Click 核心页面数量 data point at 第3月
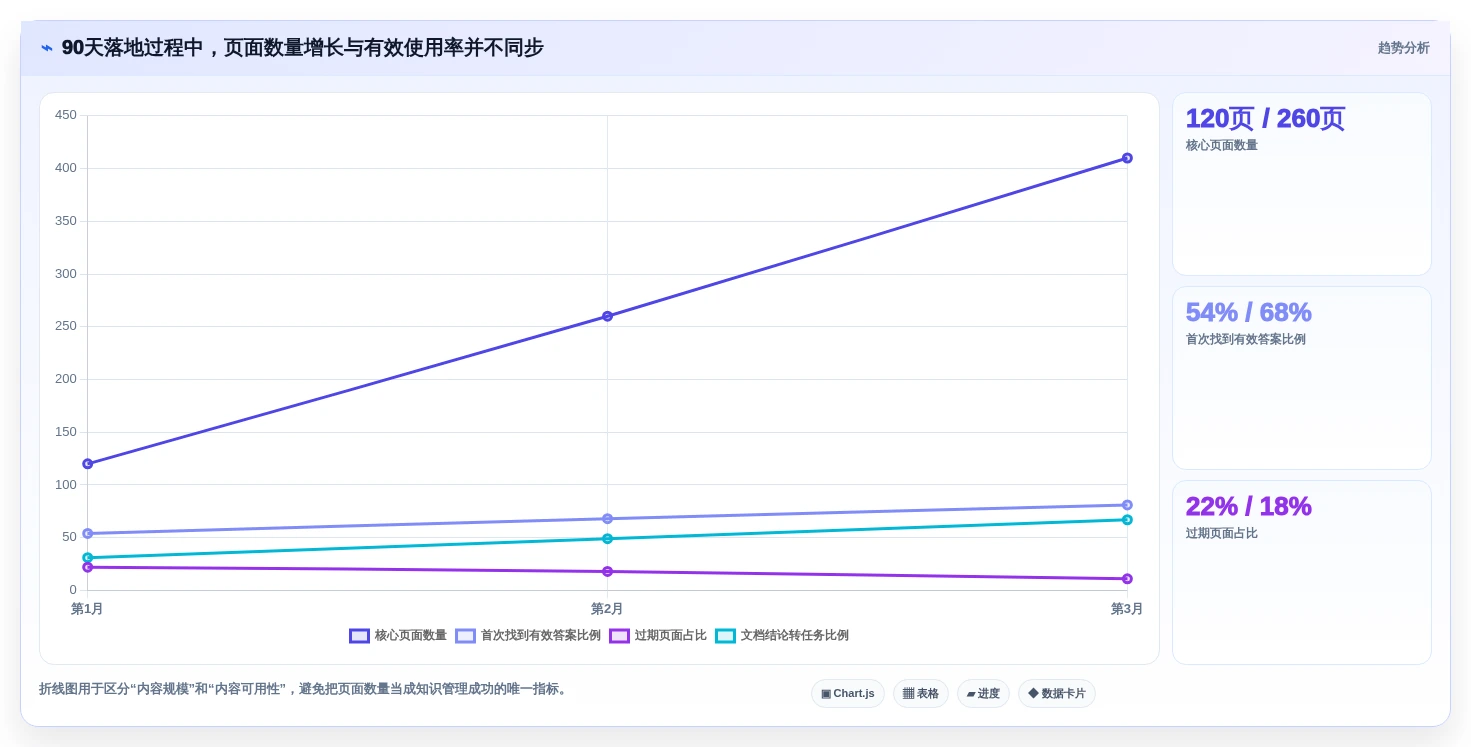 [1127, 158]
